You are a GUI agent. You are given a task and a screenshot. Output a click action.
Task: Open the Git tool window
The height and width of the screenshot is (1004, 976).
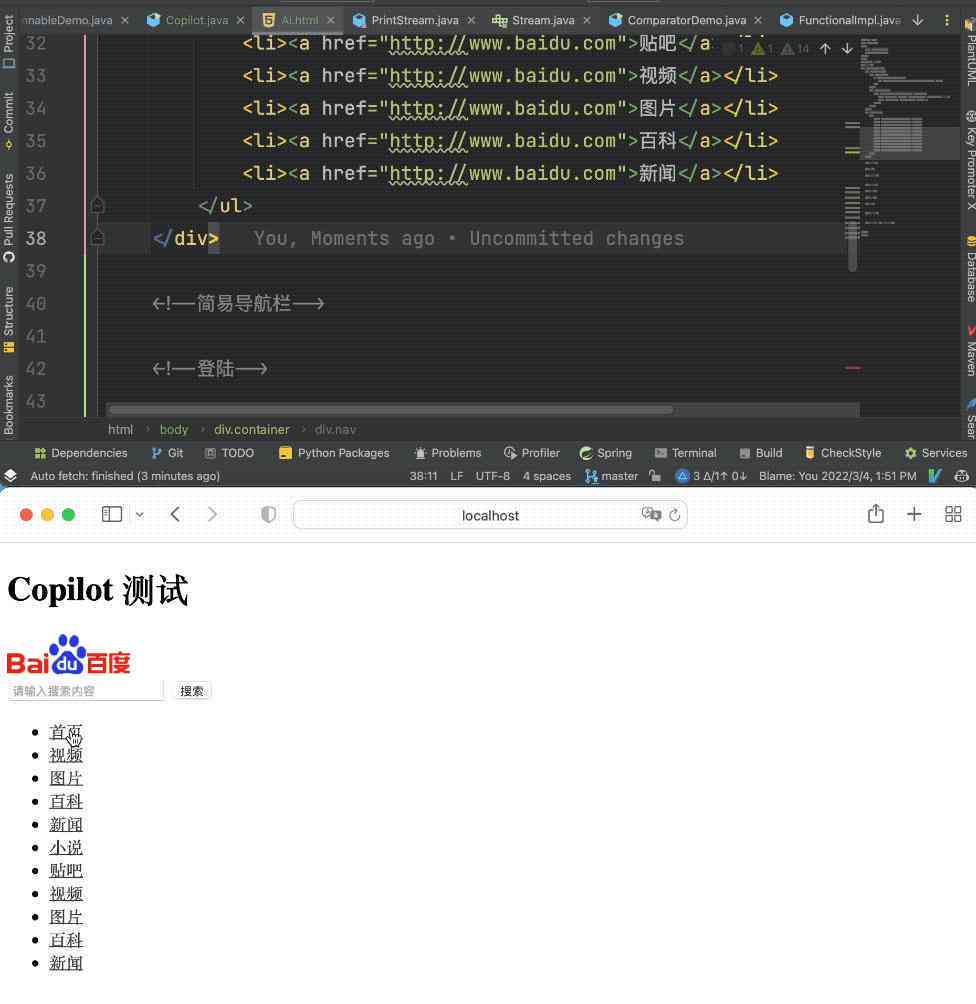(167, 453)
